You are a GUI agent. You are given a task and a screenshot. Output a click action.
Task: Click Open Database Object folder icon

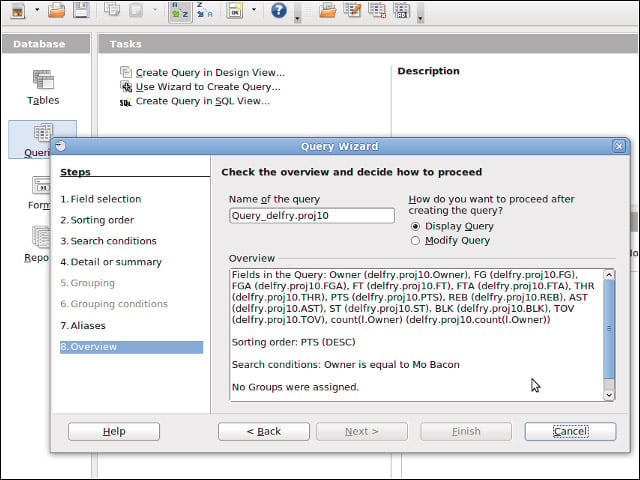point(327,10)
